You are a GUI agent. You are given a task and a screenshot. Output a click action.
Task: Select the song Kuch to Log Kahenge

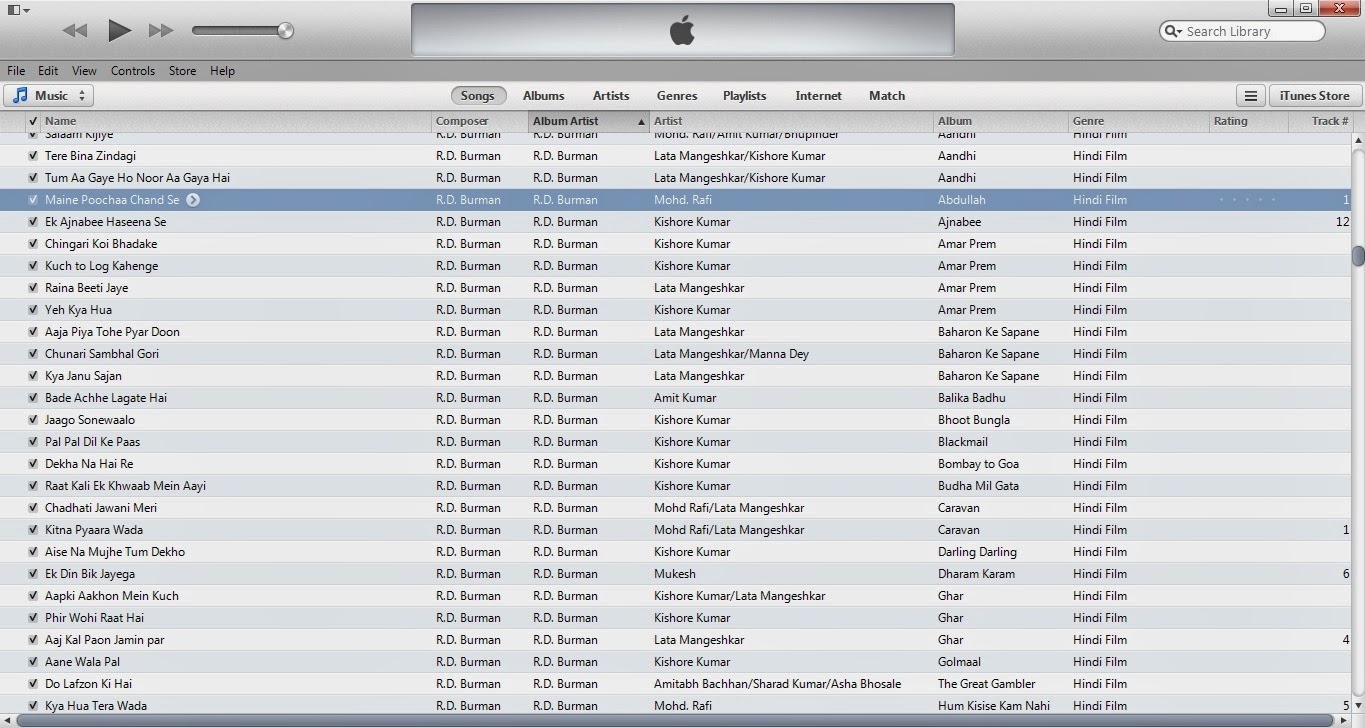(101, 266)
